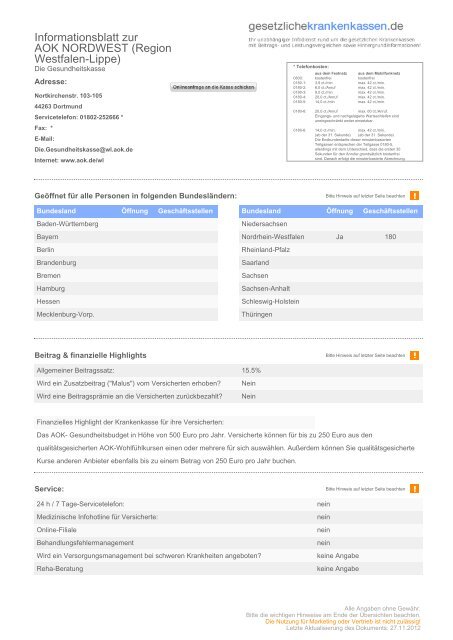Click the orange warning icon in Bundesländer section
The width and height of the screenshot is (453, 640).
click(x=414, y=196)
